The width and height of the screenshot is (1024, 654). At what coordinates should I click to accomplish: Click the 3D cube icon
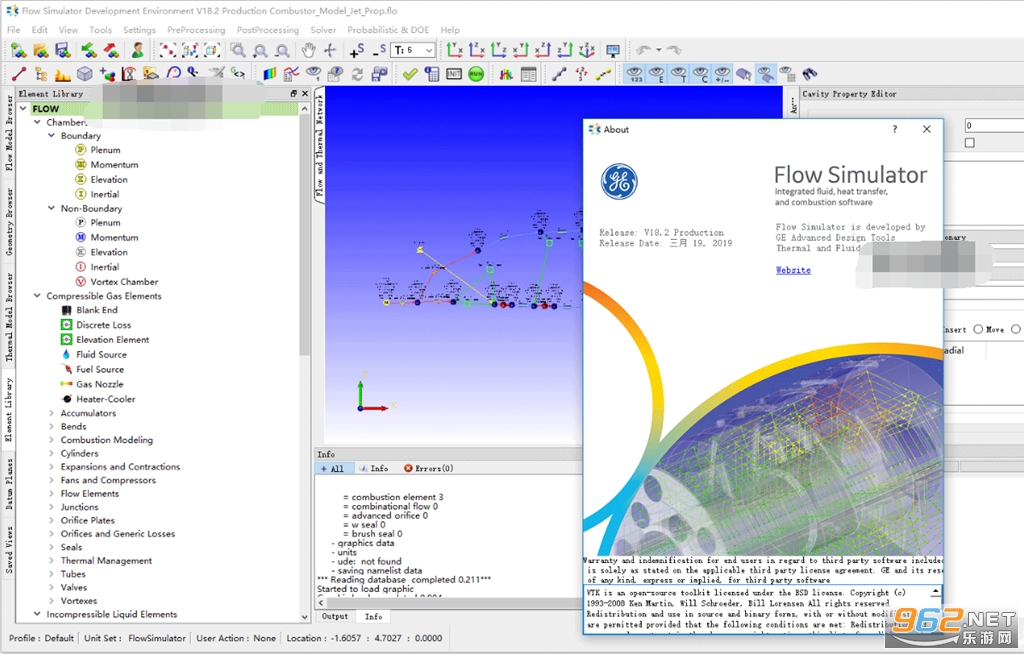85,74
